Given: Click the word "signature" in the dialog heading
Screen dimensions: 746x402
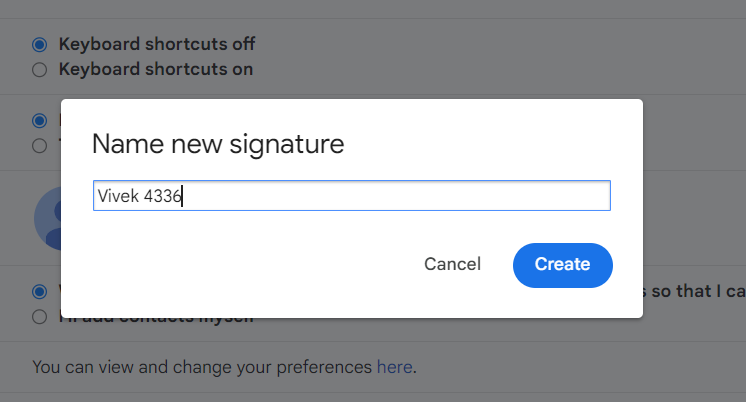Looking at the screenshot, I should coord(284,144).
